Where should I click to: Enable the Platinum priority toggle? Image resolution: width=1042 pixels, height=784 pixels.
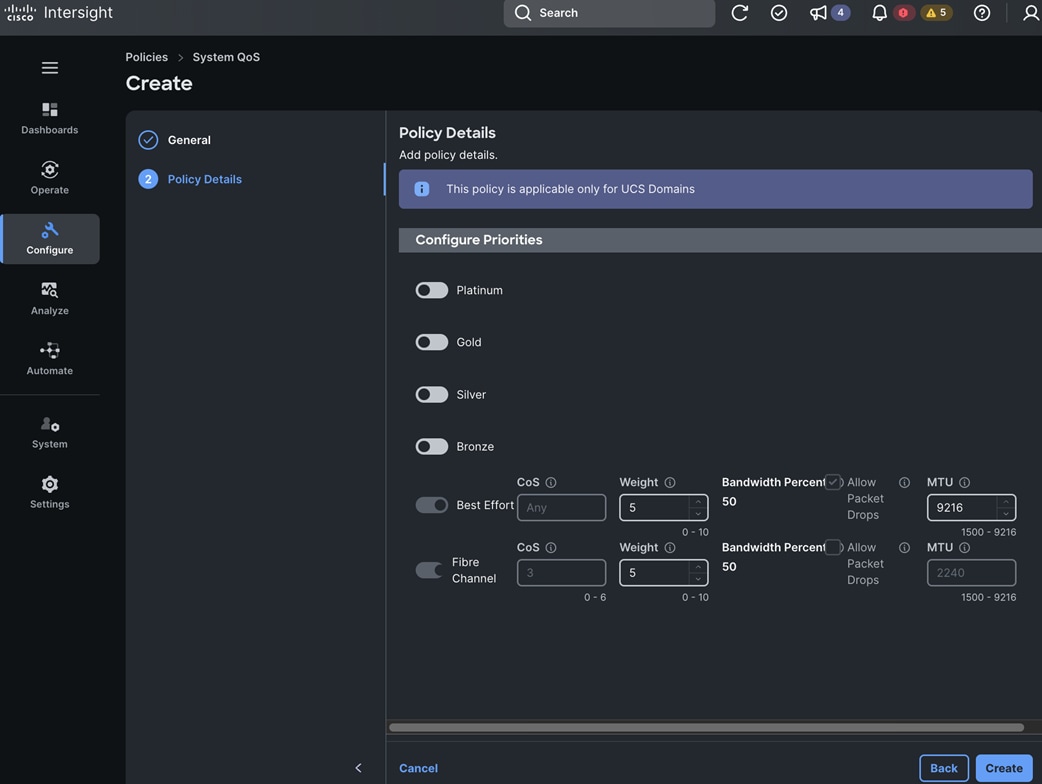coord(432,290)
